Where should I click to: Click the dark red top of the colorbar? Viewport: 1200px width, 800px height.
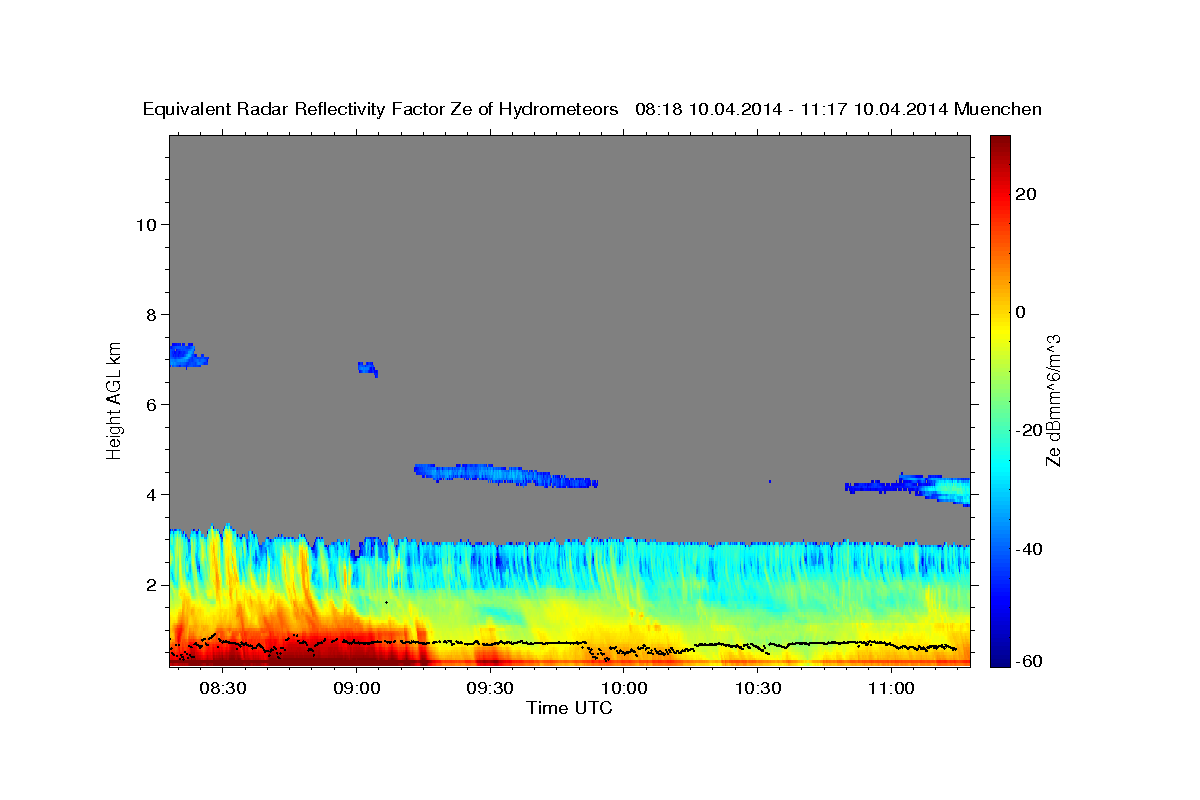click(x=999, y=145)
